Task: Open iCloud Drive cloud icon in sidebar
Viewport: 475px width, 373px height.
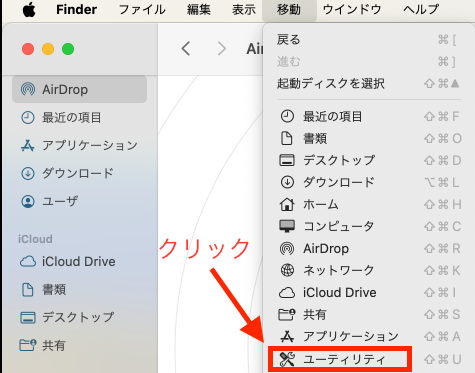Action: coord(28,261)
